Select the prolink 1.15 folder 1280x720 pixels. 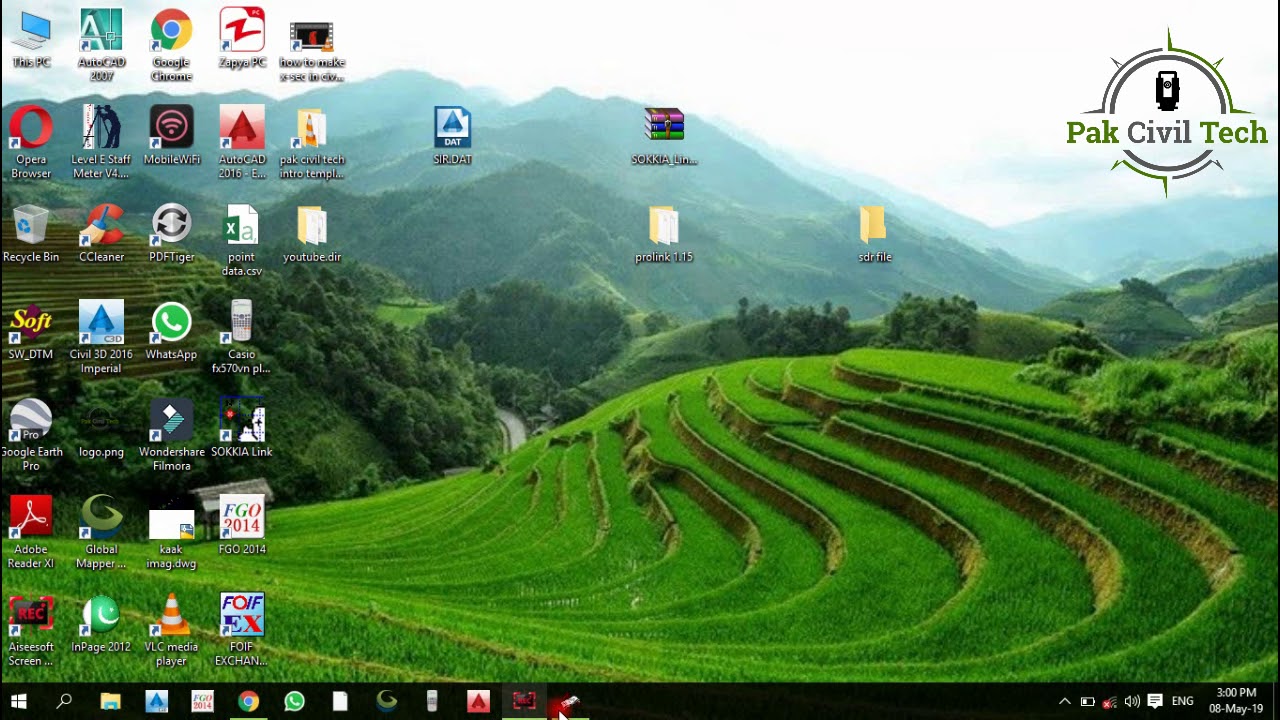point(664,234)
